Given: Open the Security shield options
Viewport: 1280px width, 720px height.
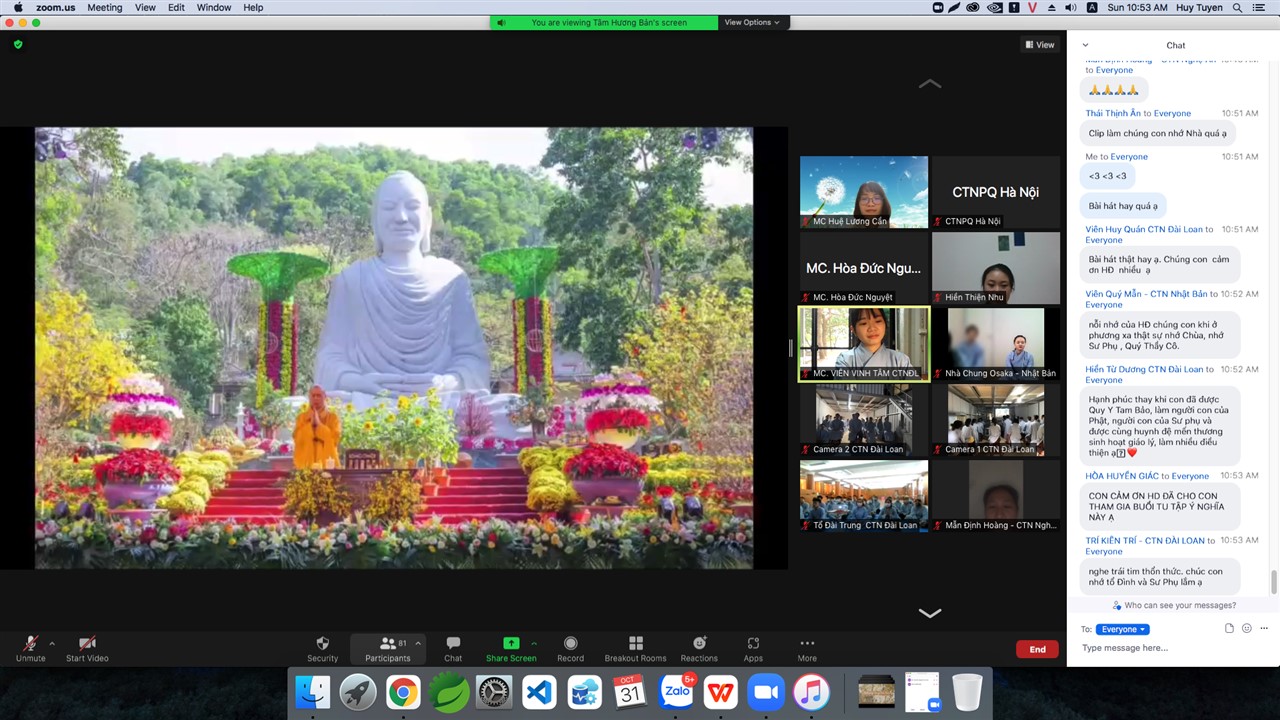Looking at the screenshot, I should (x=322, y=648).
